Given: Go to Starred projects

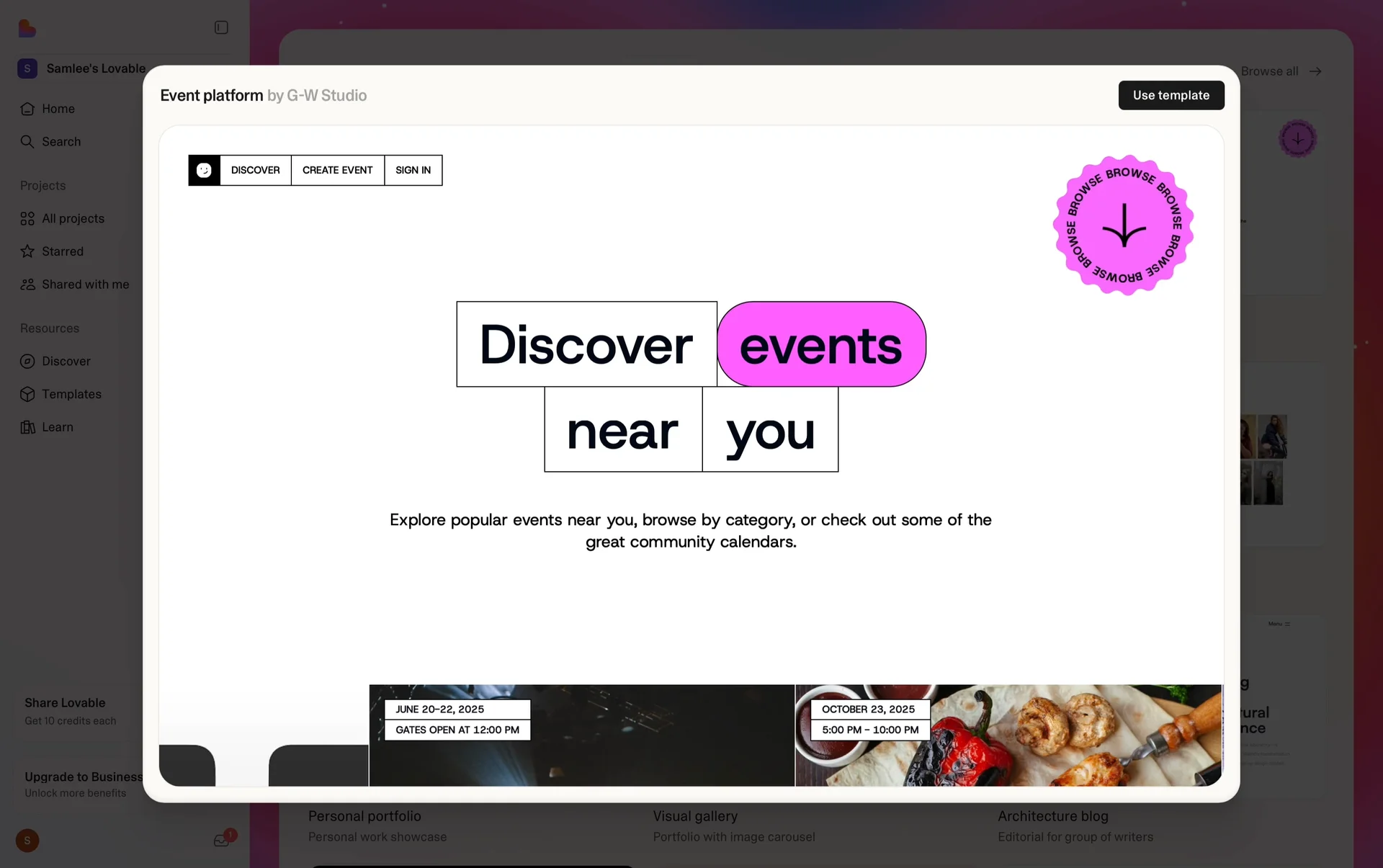Looking at the screenshot, I should point(62,251).
